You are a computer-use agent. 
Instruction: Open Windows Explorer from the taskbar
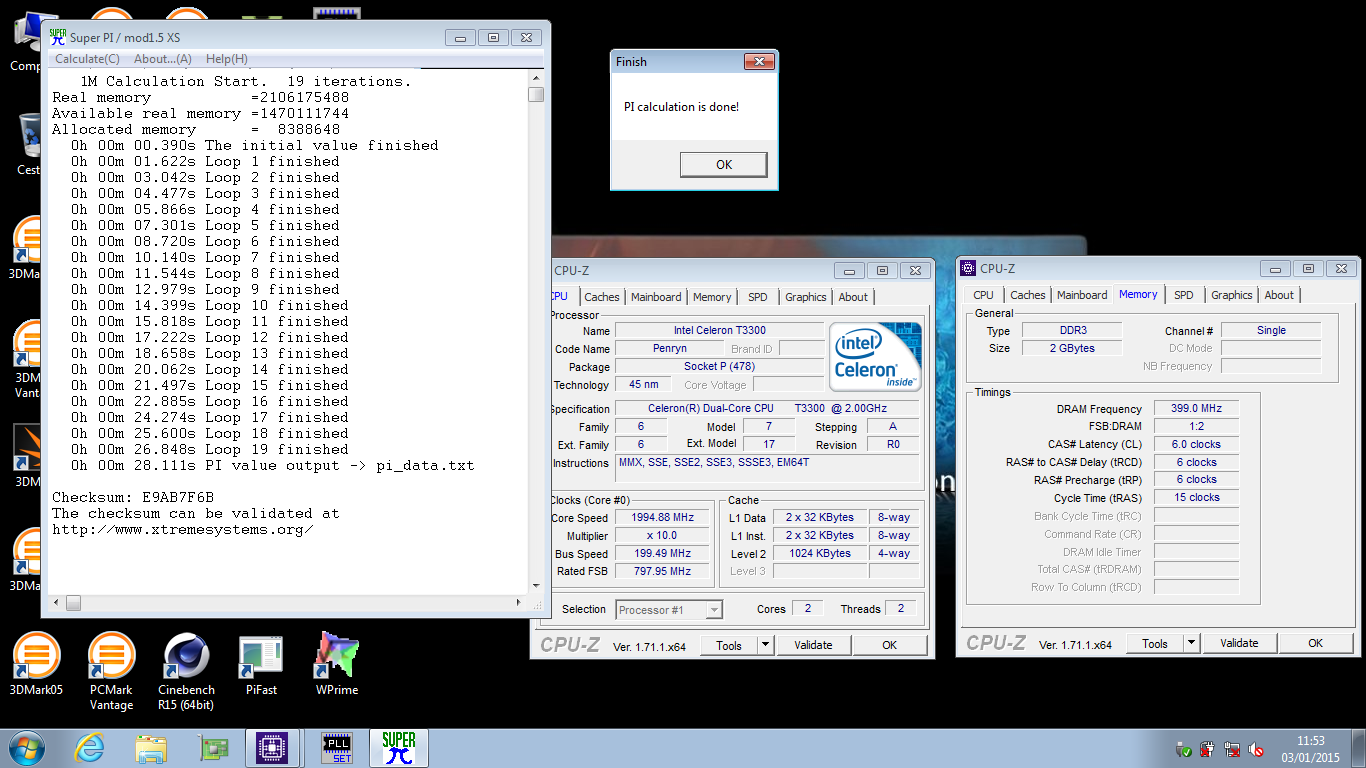(x=152, y=748)
